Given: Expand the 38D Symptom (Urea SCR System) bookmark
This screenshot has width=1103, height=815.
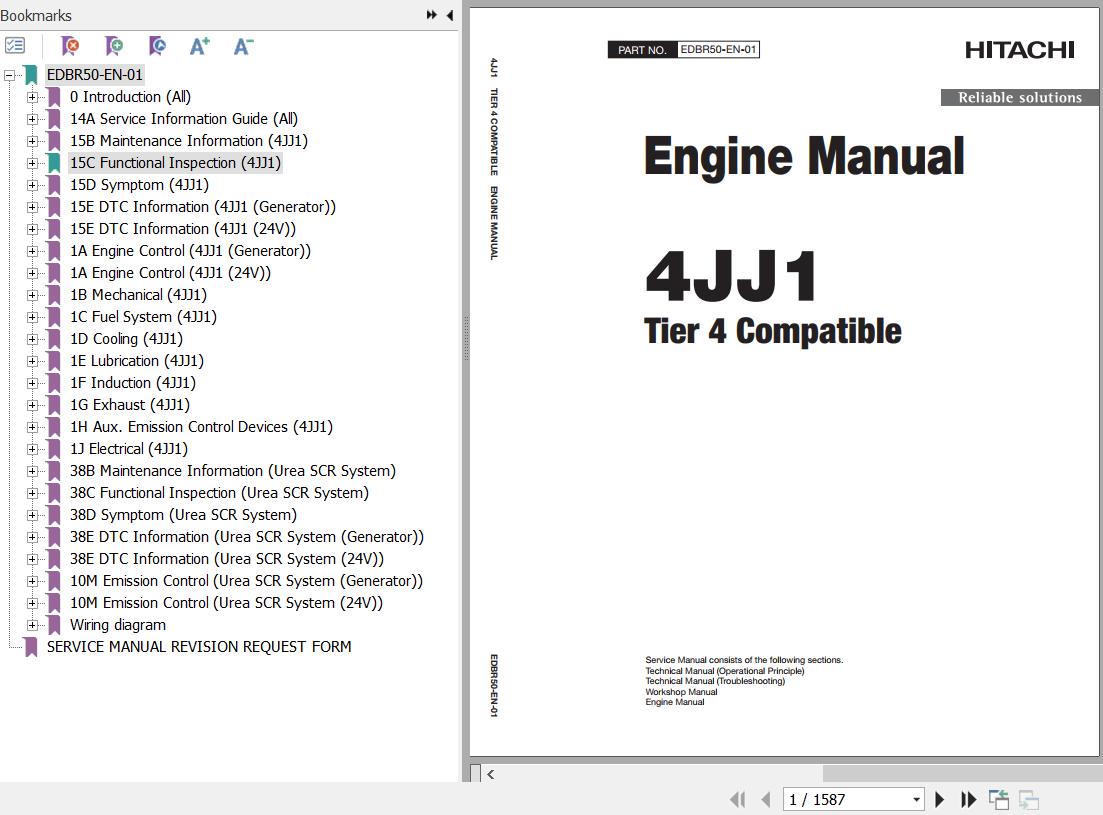Looking at the screenshot, I should pos(32,515).
